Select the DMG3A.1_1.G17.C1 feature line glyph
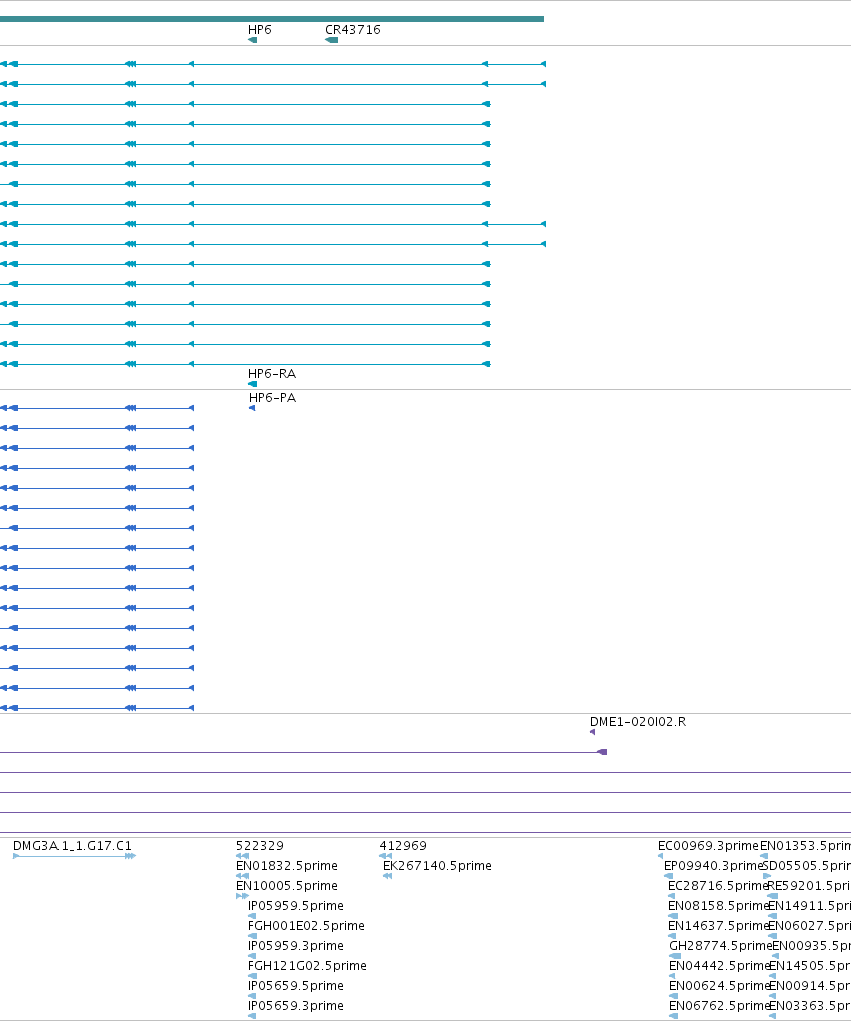Viewport: 851px width, 1021px height. [x=74, y=856]
